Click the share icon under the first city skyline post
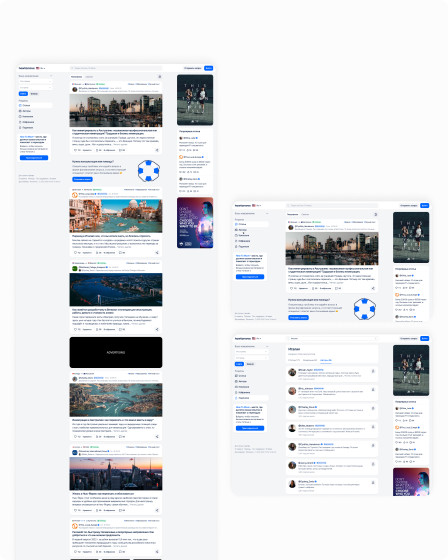Viewport: 448px width, 560px height. [x=157, y=150]
